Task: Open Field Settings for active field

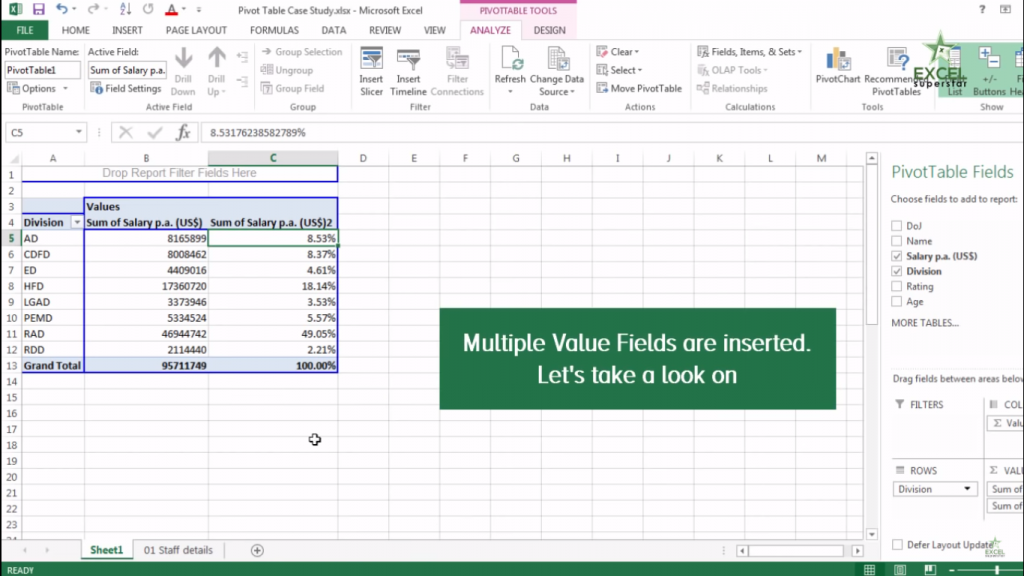Action: click(x=125, y=88)
